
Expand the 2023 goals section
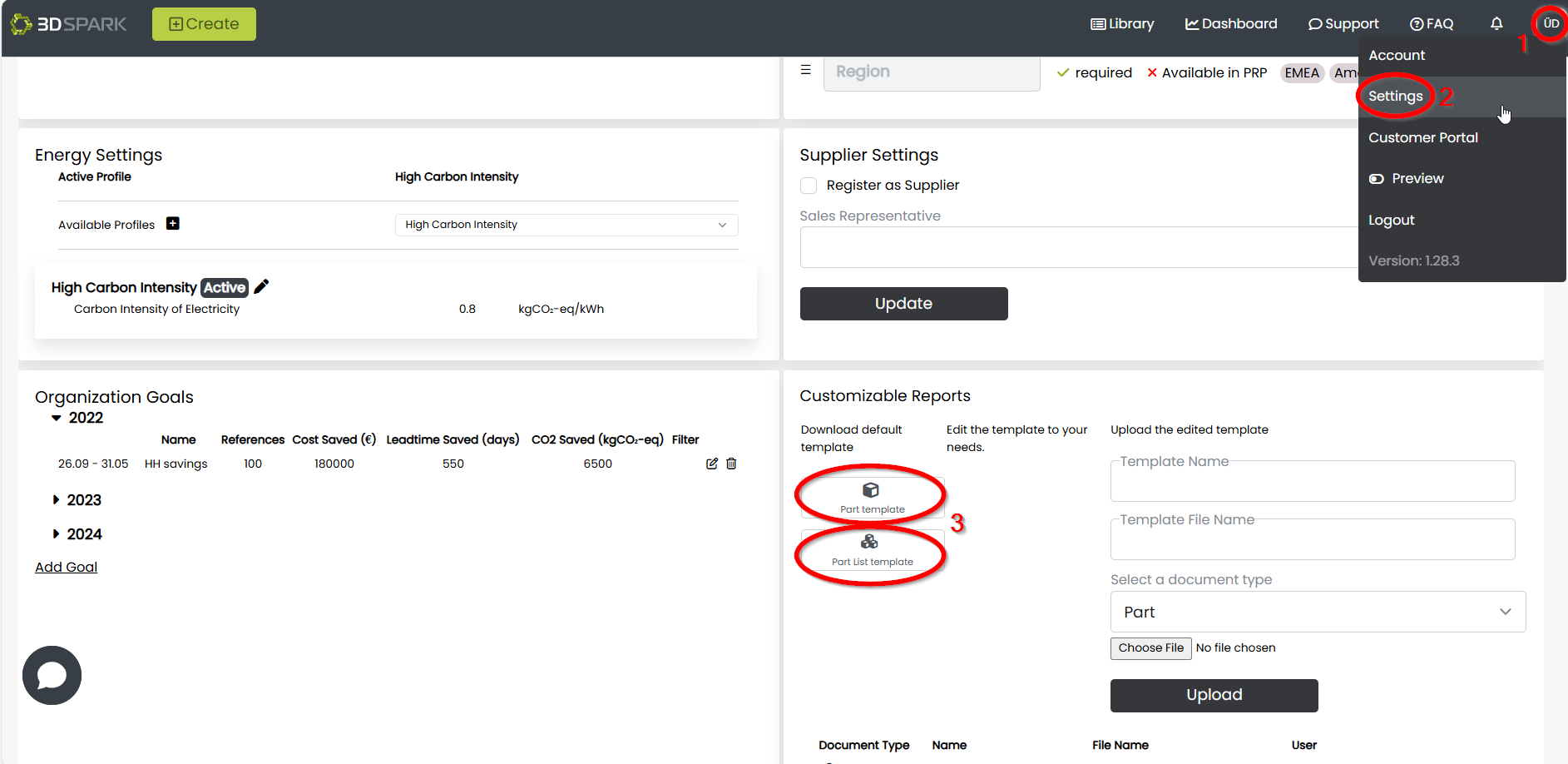tap(57, 500)
